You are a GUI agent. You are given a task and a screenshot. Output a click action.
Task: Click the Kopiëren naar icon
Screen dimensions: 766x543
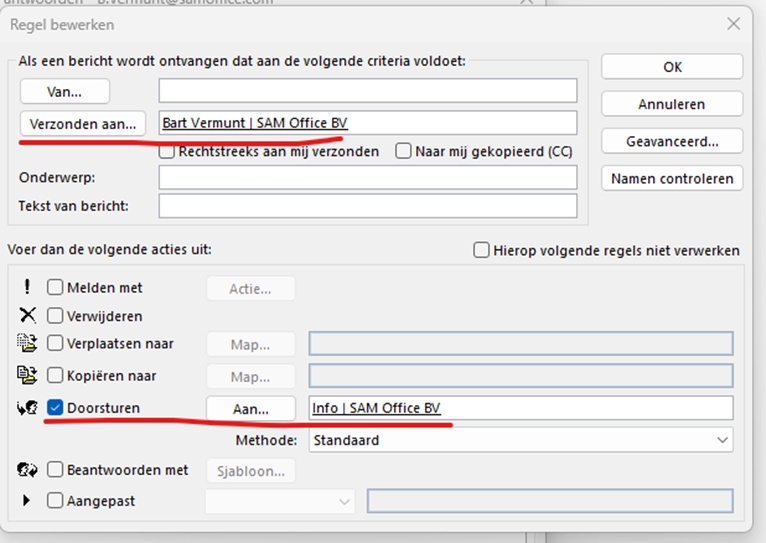[27, 377]
